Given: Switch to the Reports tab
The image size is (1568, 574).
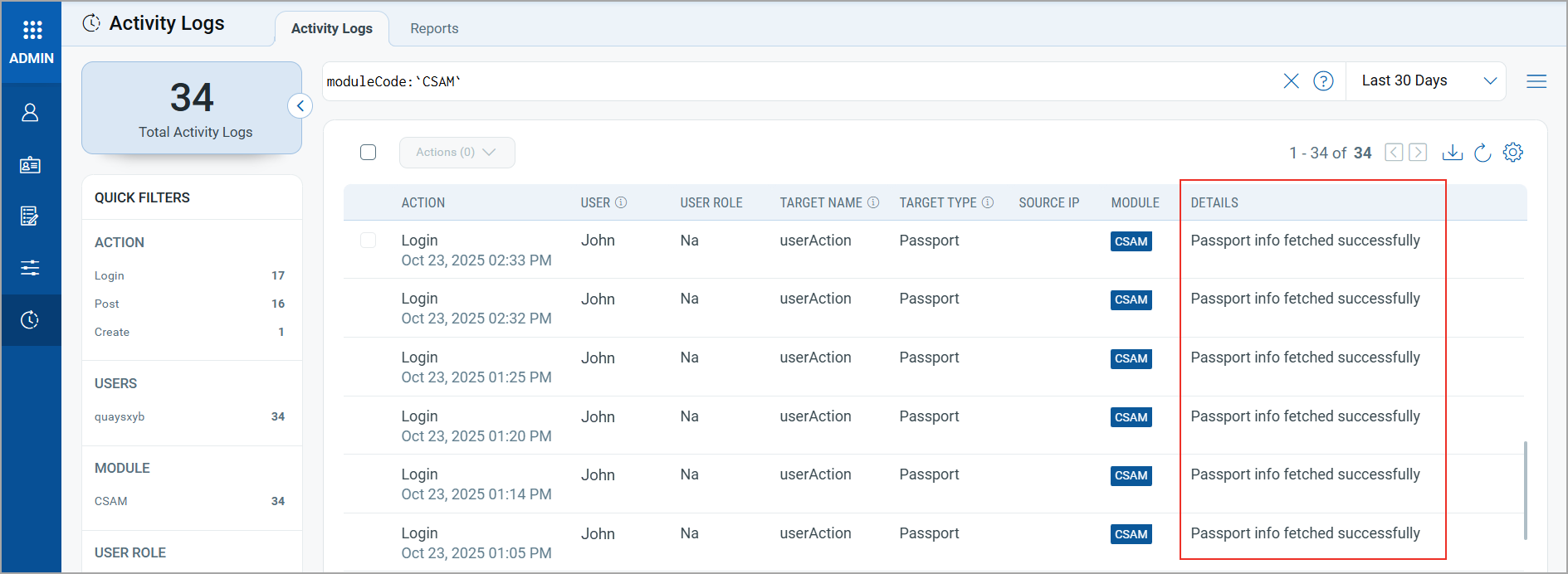Looking at the screenshot, I should click(x=434, y=29).
